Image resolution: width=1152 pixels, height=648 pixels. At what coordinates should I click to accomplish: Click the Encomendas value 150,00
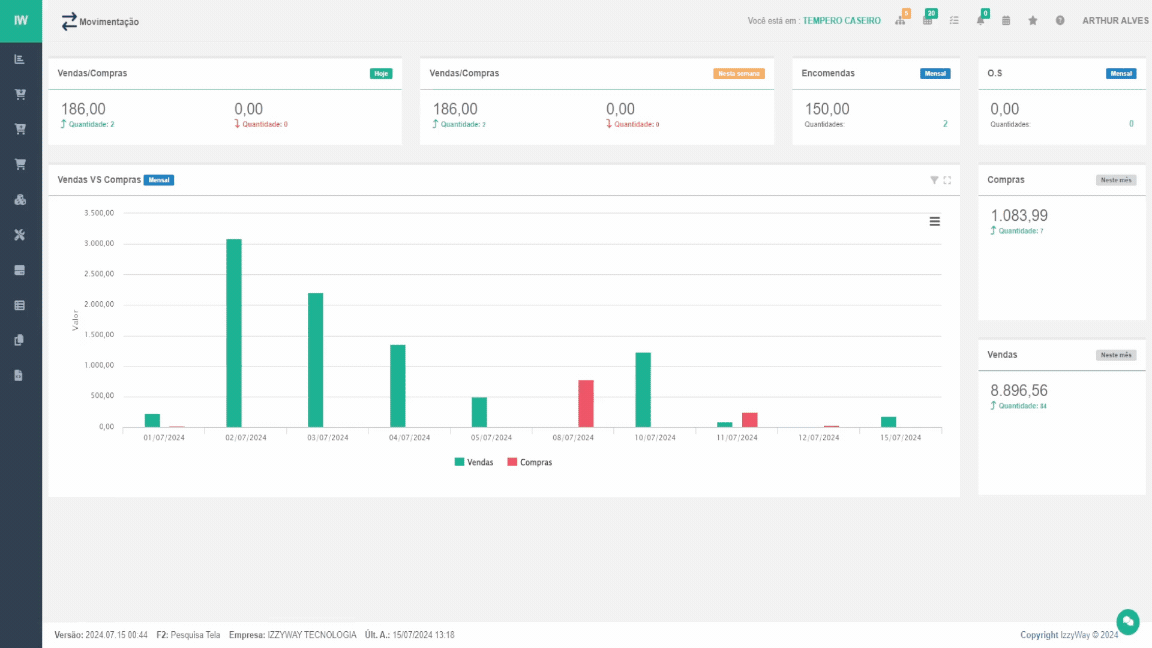[827, 109]
